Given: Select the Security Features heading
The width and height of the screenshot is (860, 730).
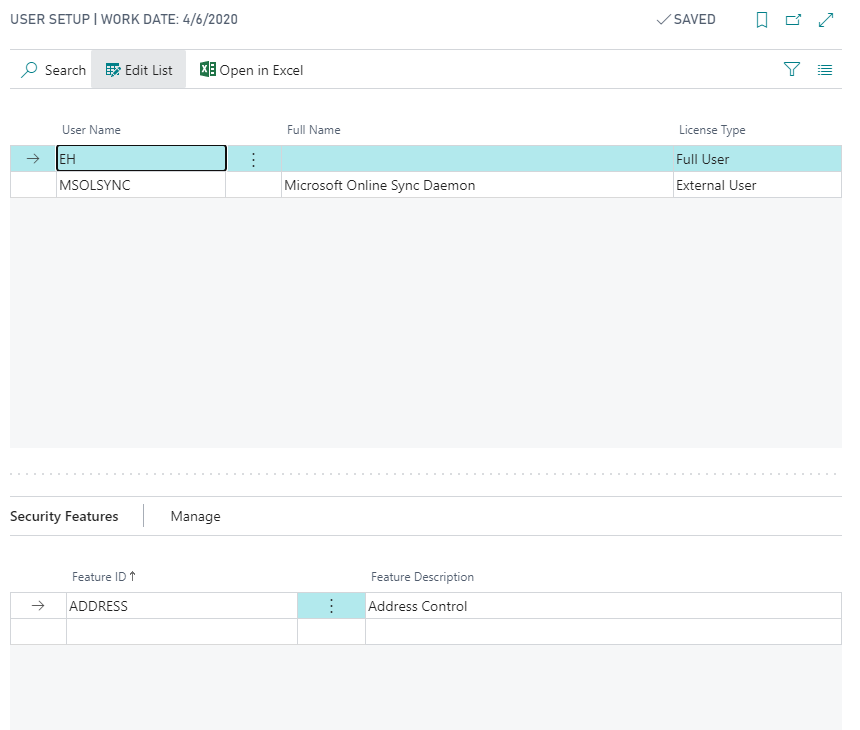Looking at the screenshot, I should (x=64, y=516).
